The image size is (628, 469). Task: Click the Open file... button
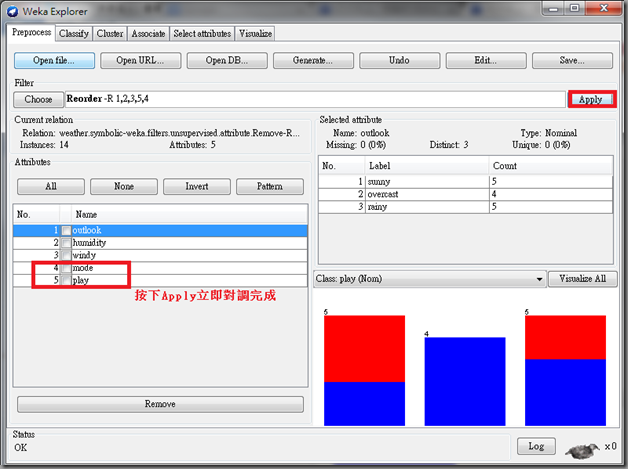coord(54,60)
